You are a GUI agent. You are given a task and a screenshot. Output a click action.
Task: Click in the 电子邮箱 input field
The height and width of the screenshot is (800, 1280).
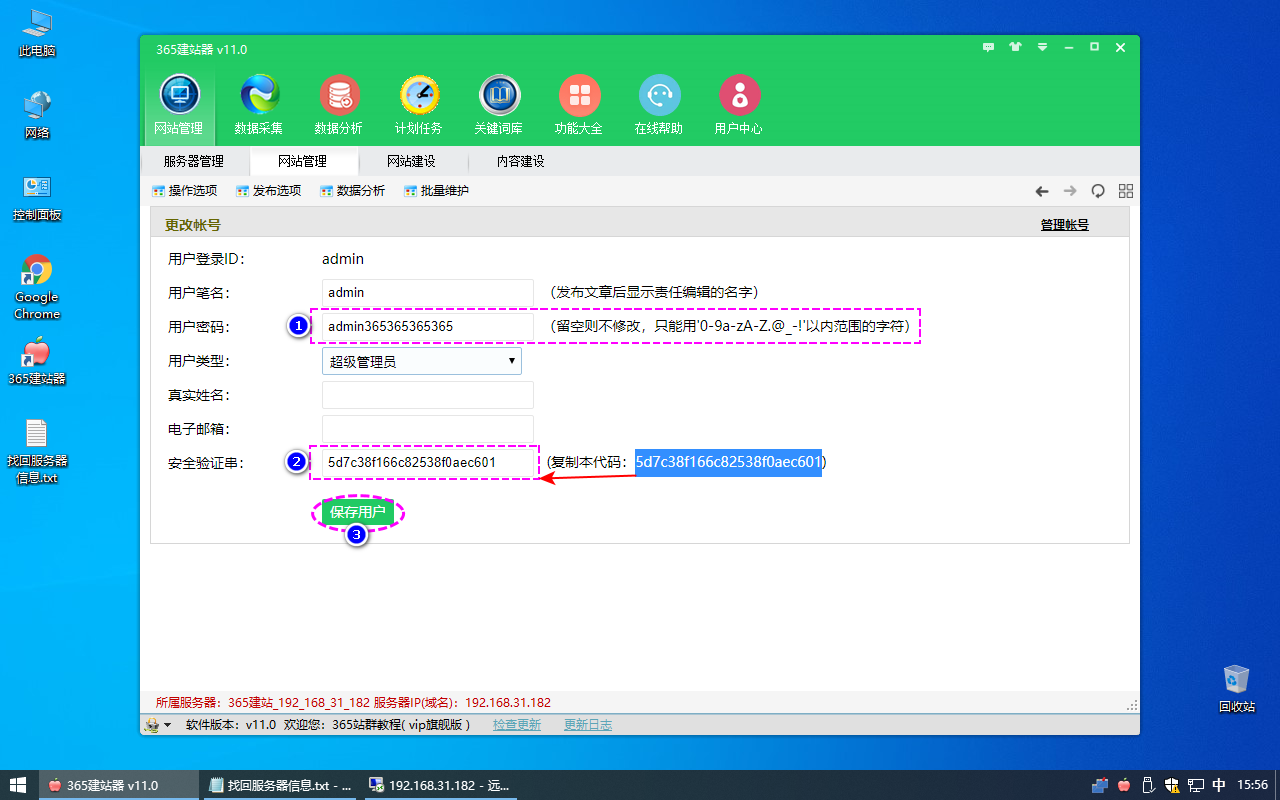[428, 429]
